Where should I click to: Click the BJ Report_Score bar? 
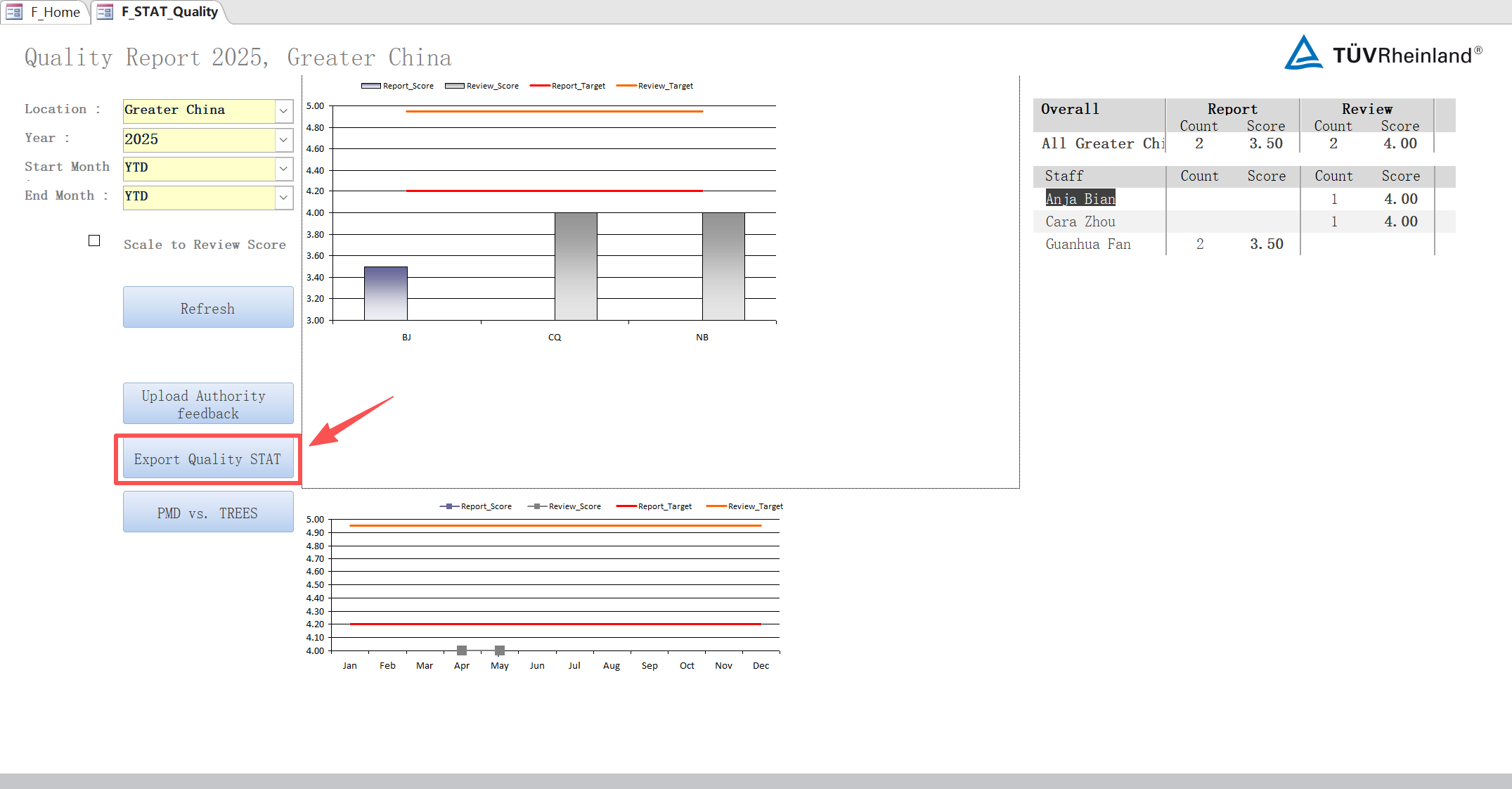385,293
